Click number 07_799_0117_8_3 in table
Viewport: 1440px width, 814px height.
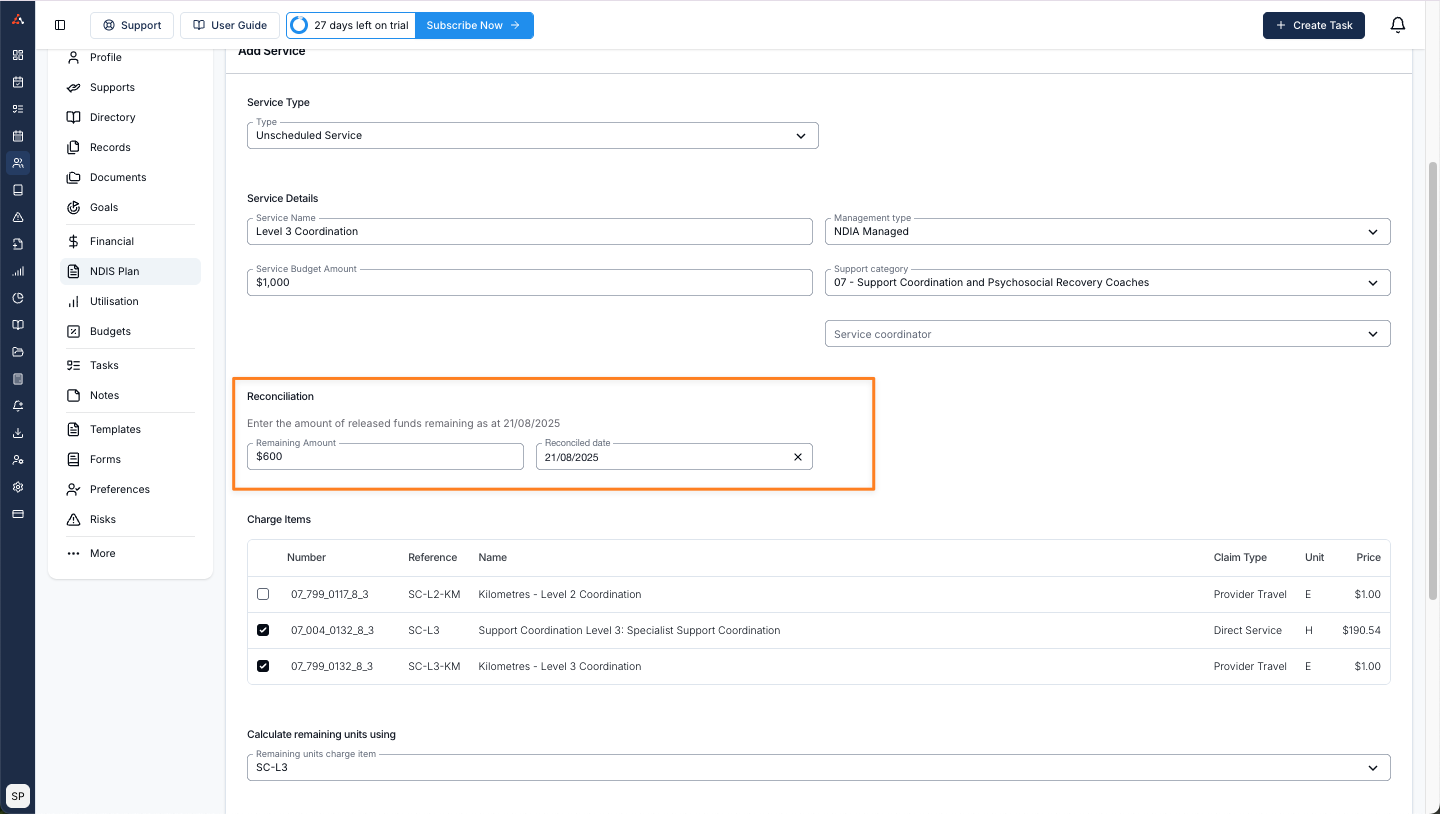330,594
